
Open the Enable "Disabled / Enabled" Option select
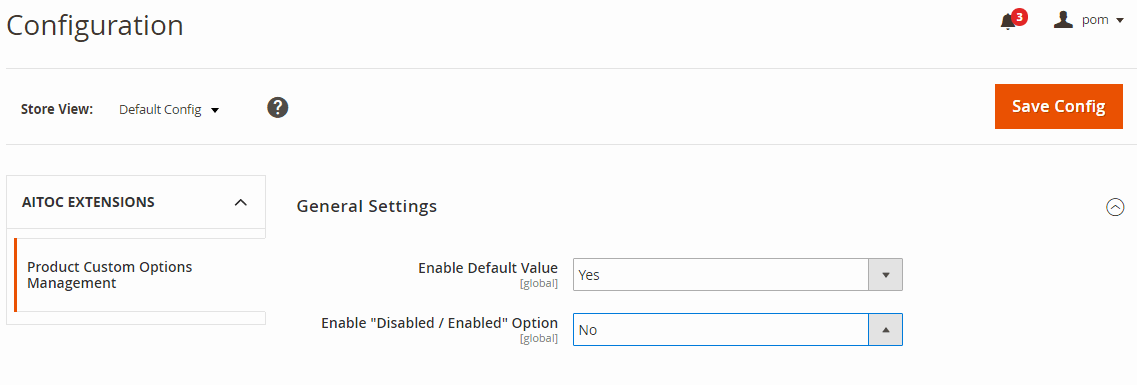(737, 330)
